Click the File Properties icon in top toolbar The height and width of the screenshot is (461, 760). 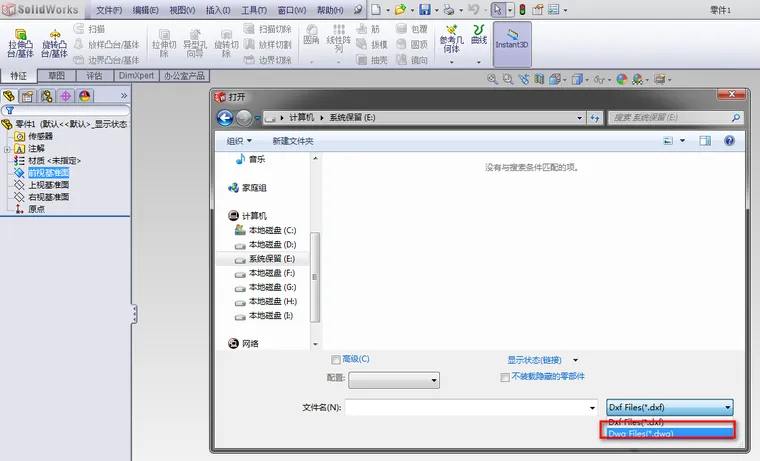pos(538,9)
